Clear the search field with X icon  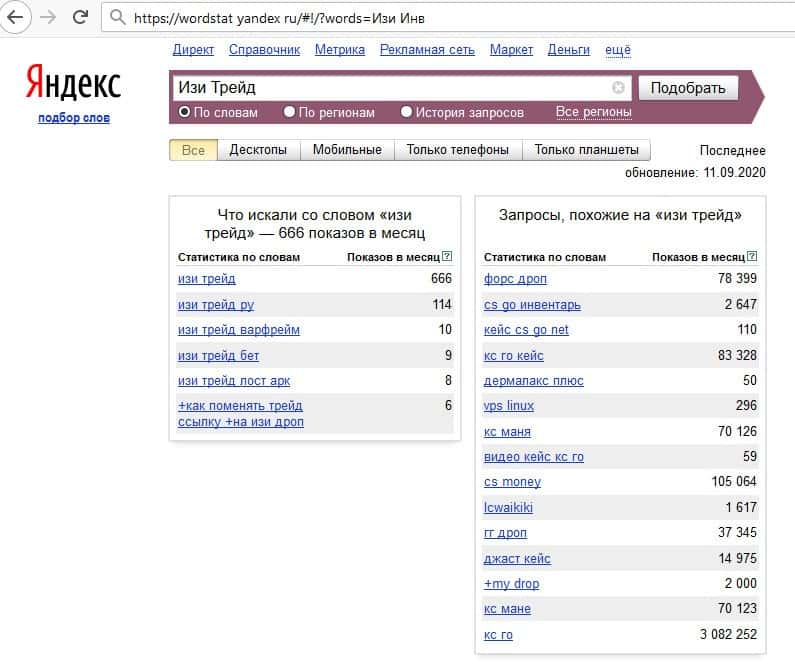618,88
